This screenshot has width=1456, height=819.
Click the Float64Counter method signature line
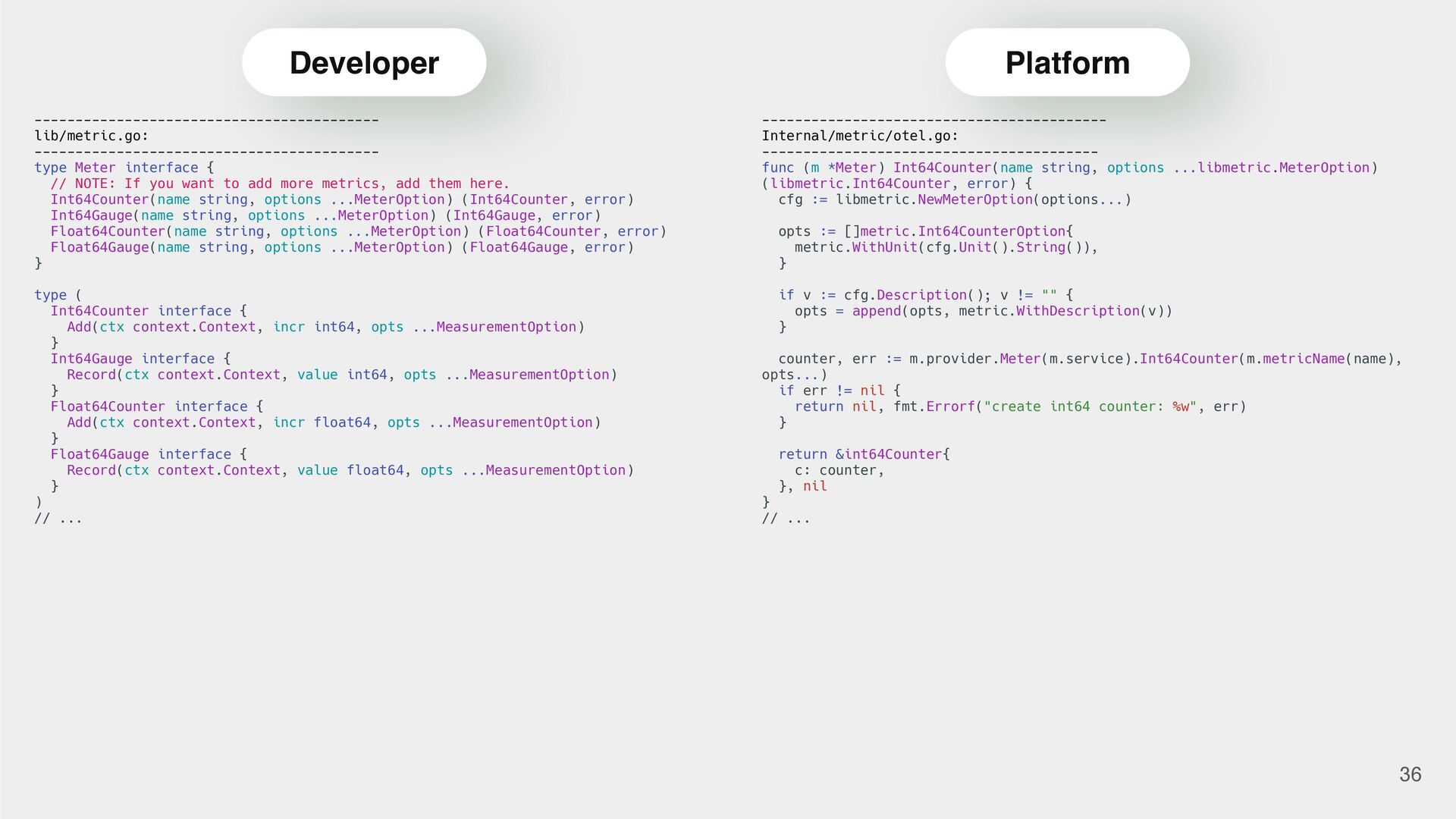coord(358,231)
